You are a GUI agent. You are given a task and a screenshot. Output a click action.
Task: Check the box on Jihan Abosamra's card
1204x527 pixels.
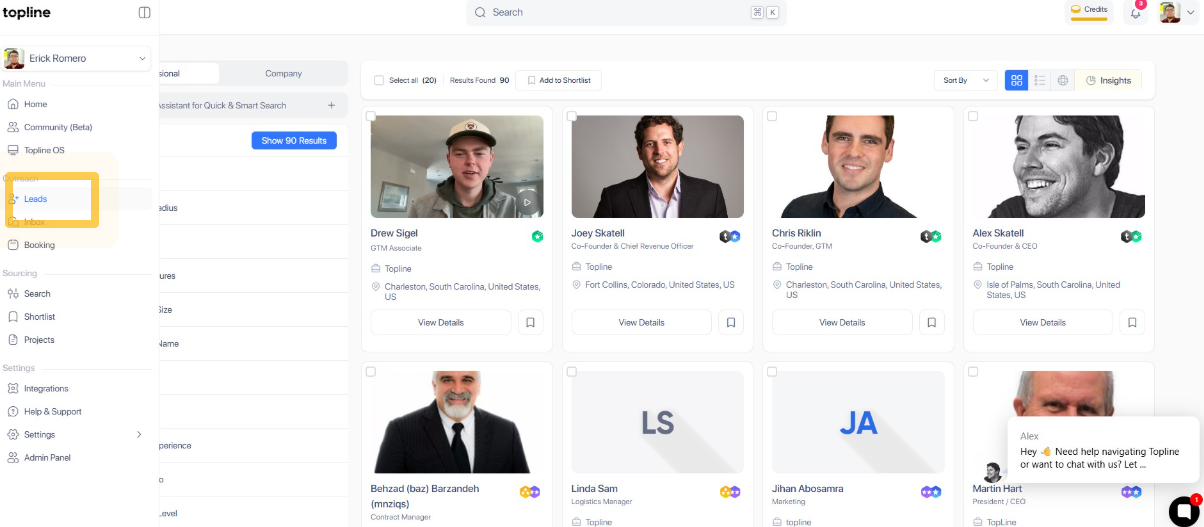point(772,371)
